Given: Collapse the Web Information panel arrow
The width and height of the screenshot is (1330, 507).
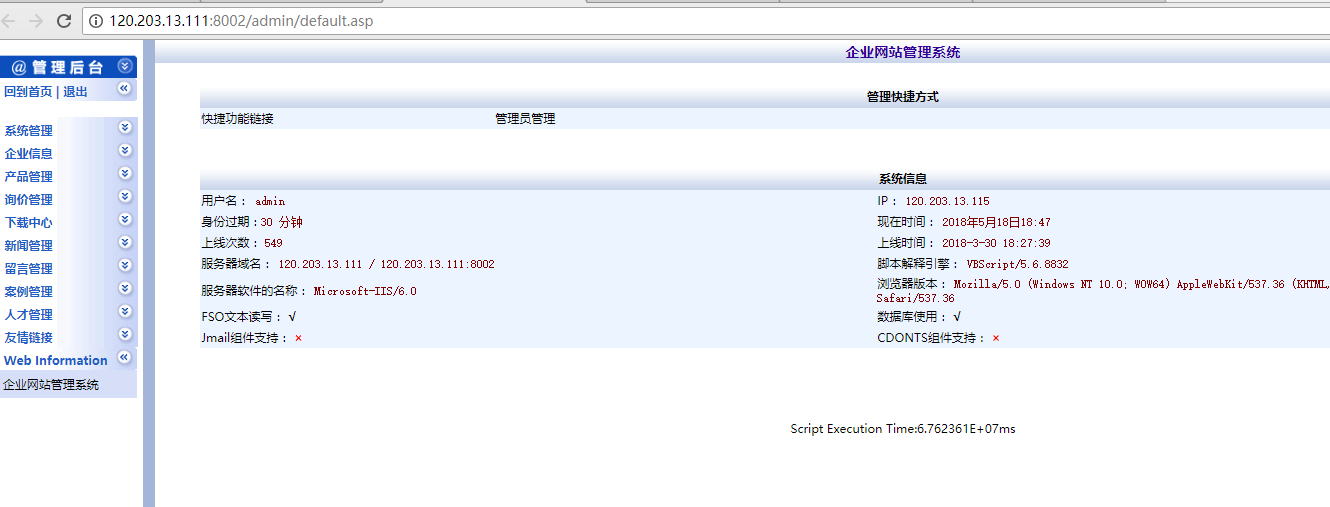Looking at the screenshot, I should tap(124, 357).
